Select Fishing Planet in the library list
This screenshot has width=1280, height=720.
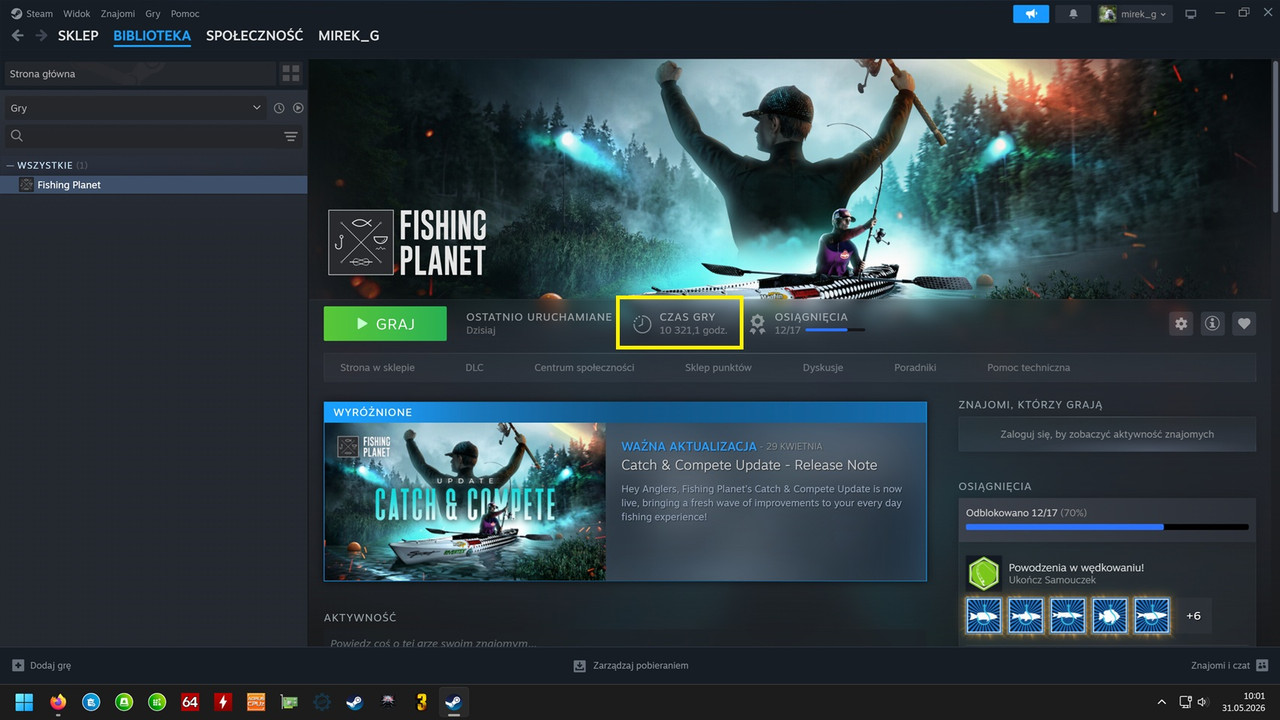[154, 185]
